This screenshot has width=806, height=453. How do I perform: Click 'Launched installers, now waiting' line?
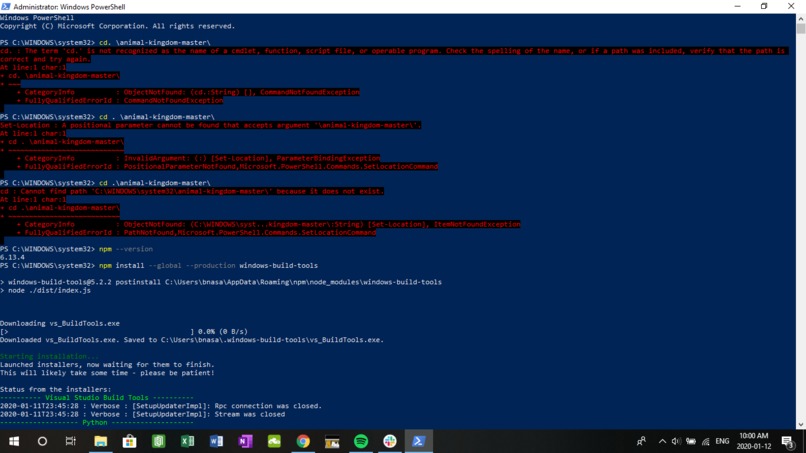tap(107, 365)
